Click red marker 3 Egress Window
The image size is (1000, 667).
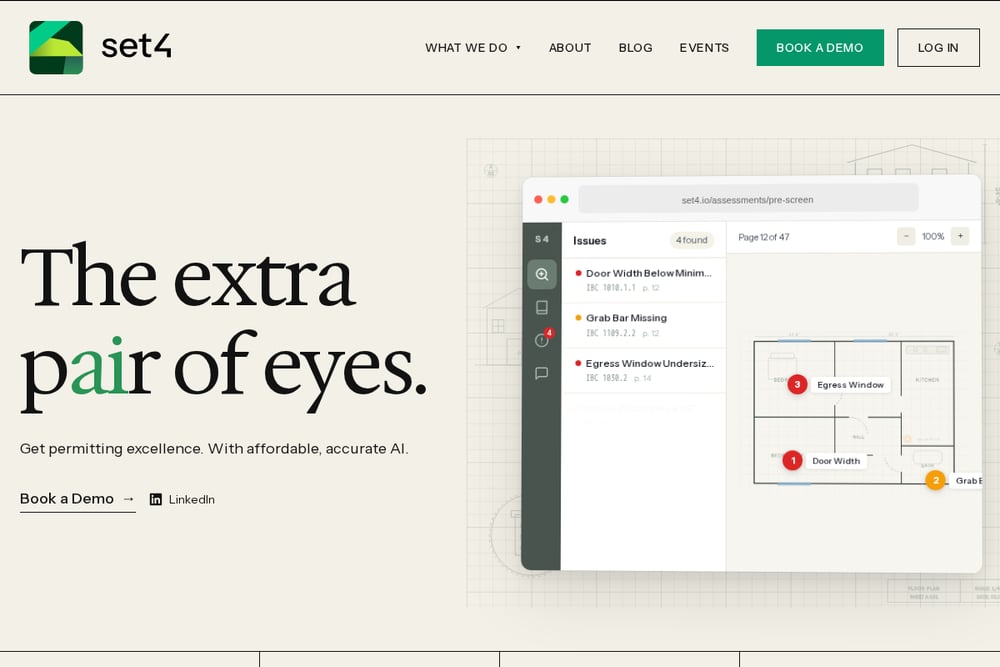[797, 385]
